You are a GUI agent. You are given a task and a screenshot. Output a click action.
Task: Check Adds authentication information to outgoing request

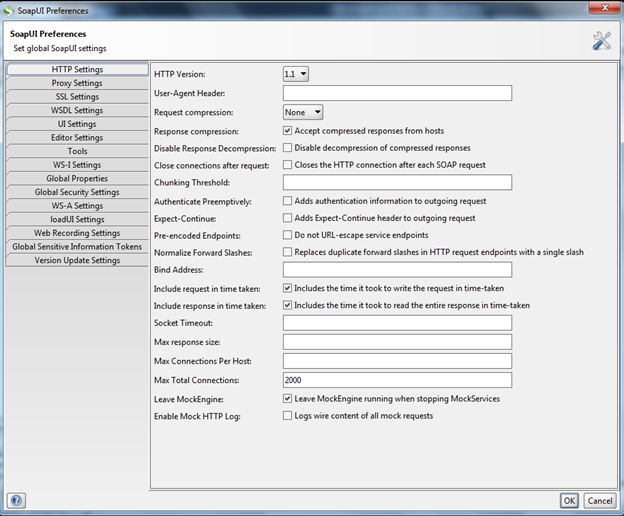(x=288, y=201)
